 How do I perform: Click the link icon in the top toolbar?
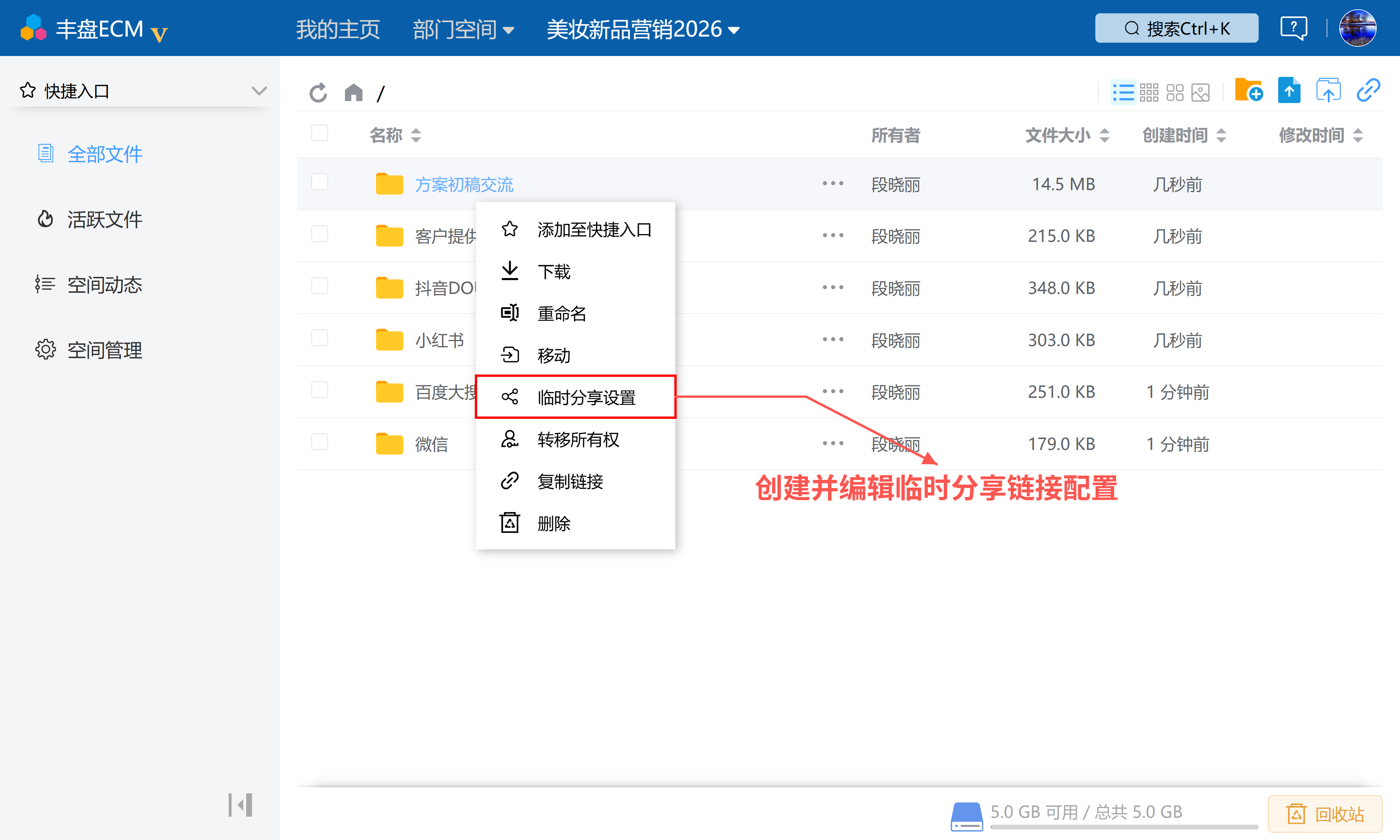[x=1368, y=91]
